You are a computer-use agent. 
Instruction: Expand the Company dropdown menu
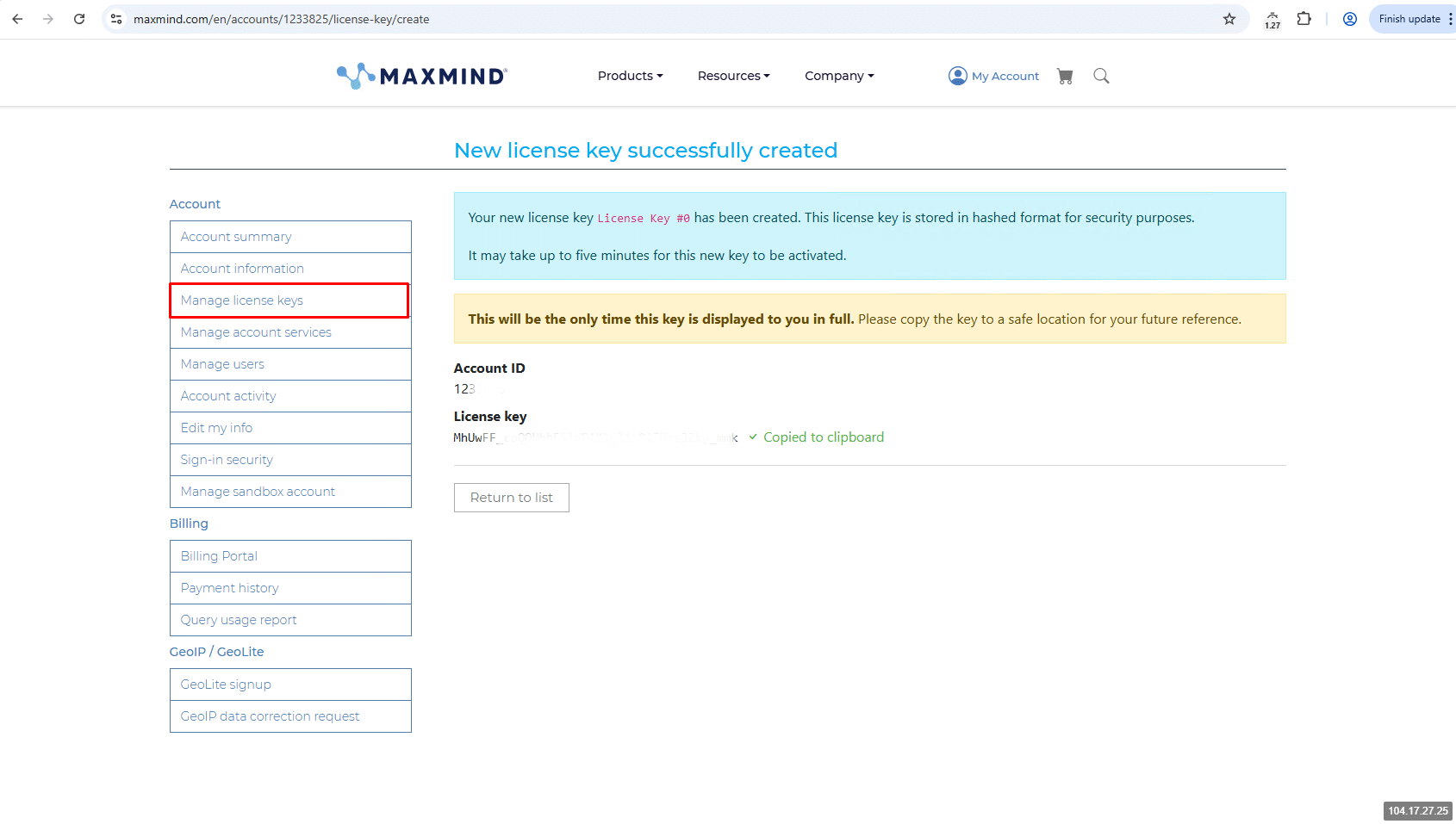(x=839, y=76)
